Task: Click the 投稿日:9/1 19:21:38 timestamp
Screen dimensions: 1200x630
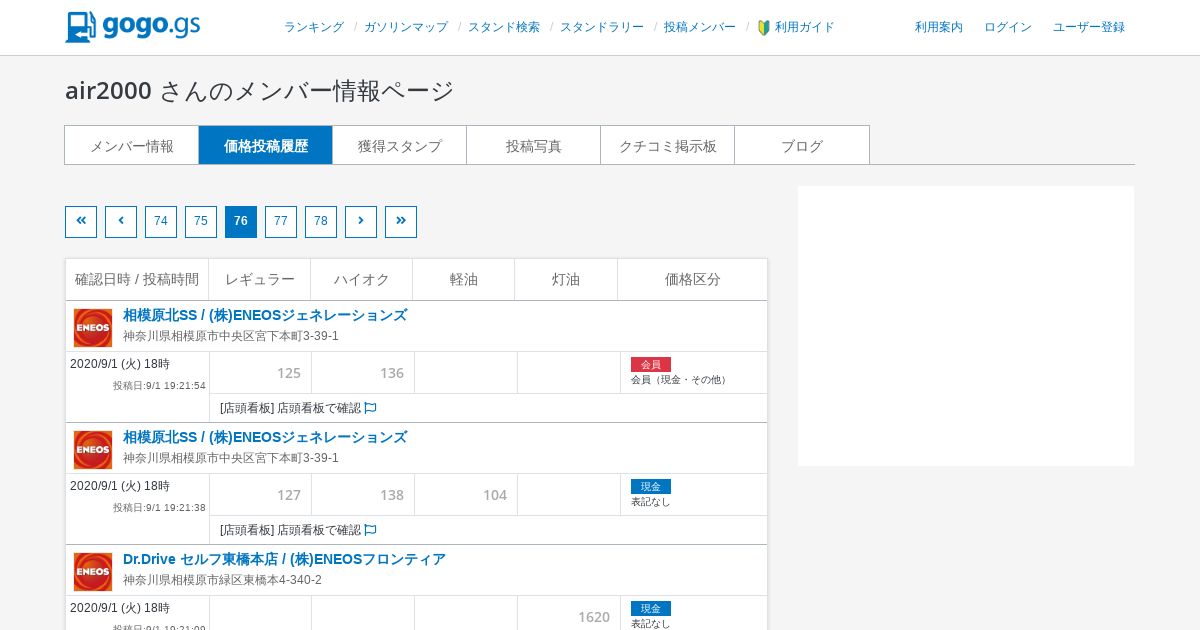Action: point(159,508)
